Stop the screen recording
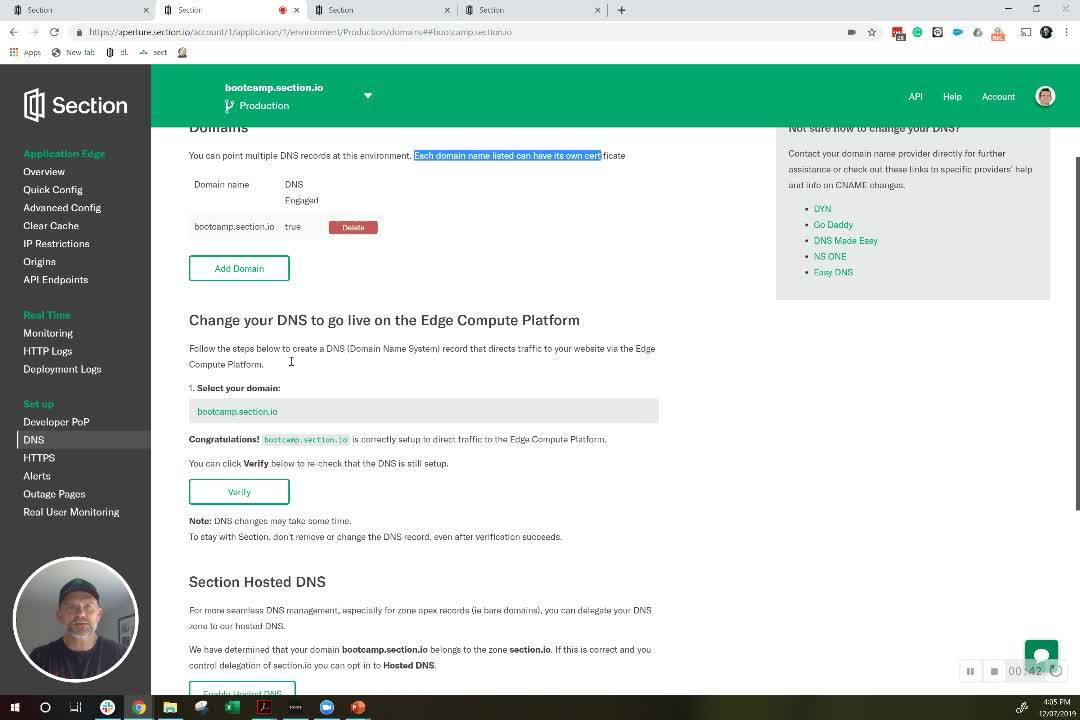The height and width of the screenshot is (720, 1080). pyautogui.click(x=994, y=671)
